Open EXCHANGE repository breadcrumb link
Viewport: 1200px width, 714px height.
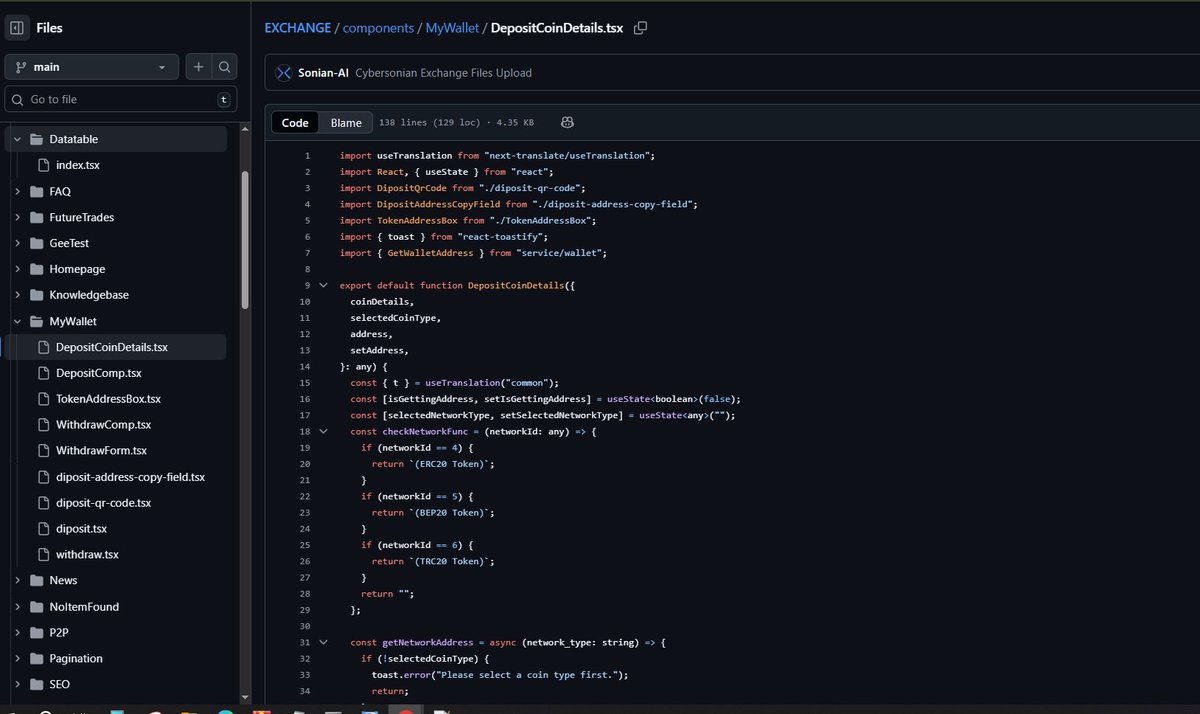pyautogui.click(x=297, y=28)
